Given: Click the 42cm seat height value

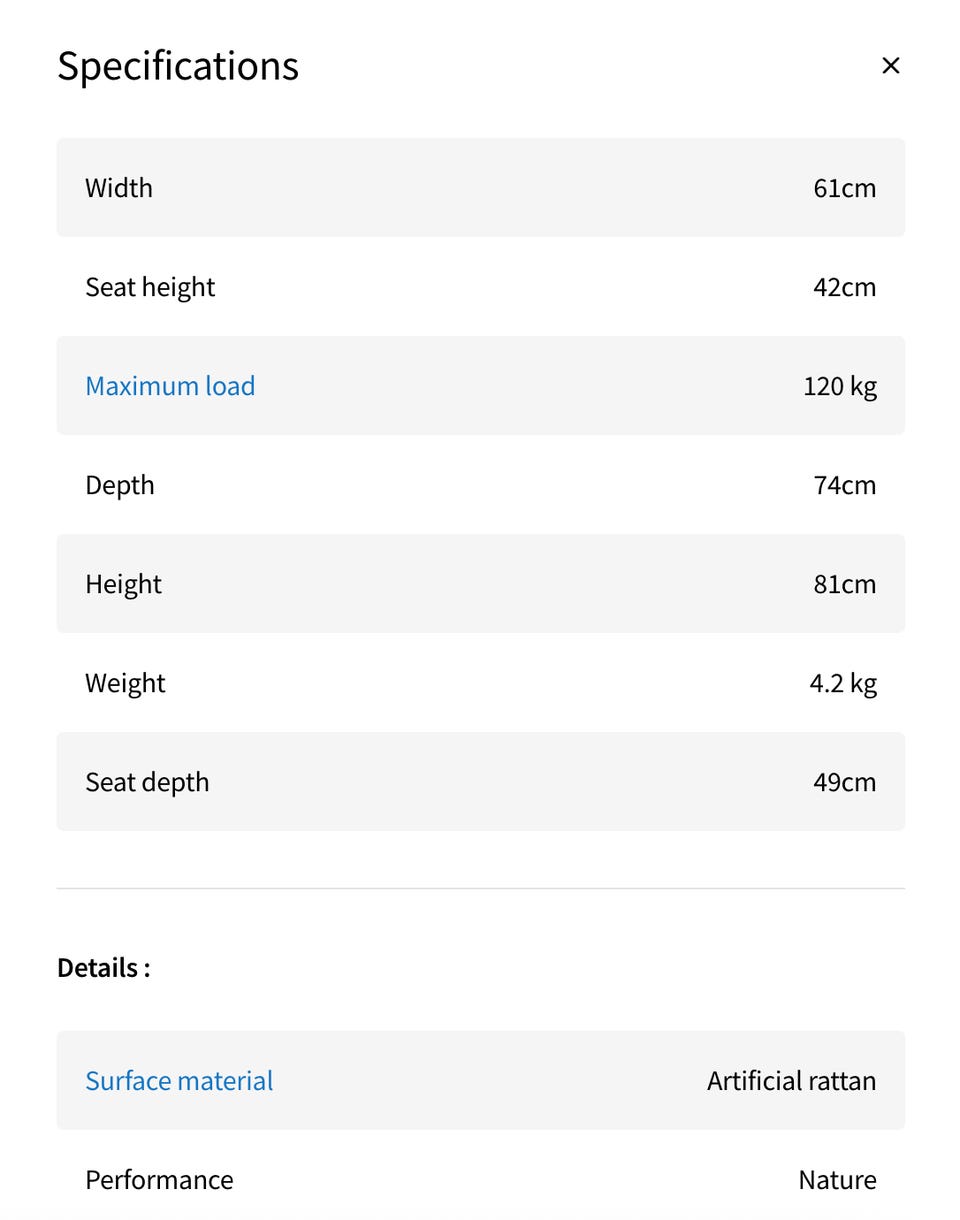Looking at the screenshot, I should 844,287.
